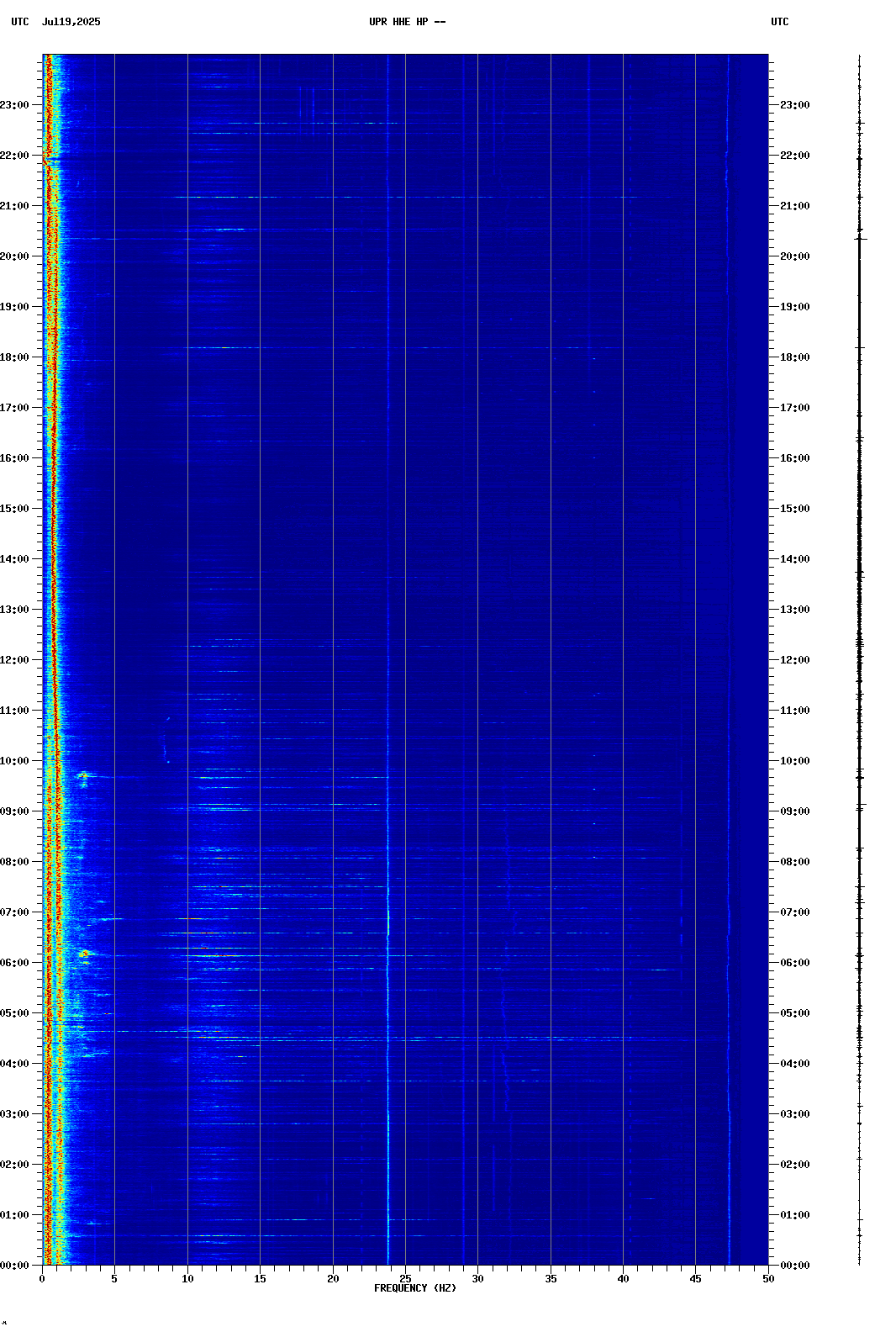Click the frequency axis label '40'
The width and height of the screenshot is (896, 1332).
623,1279
